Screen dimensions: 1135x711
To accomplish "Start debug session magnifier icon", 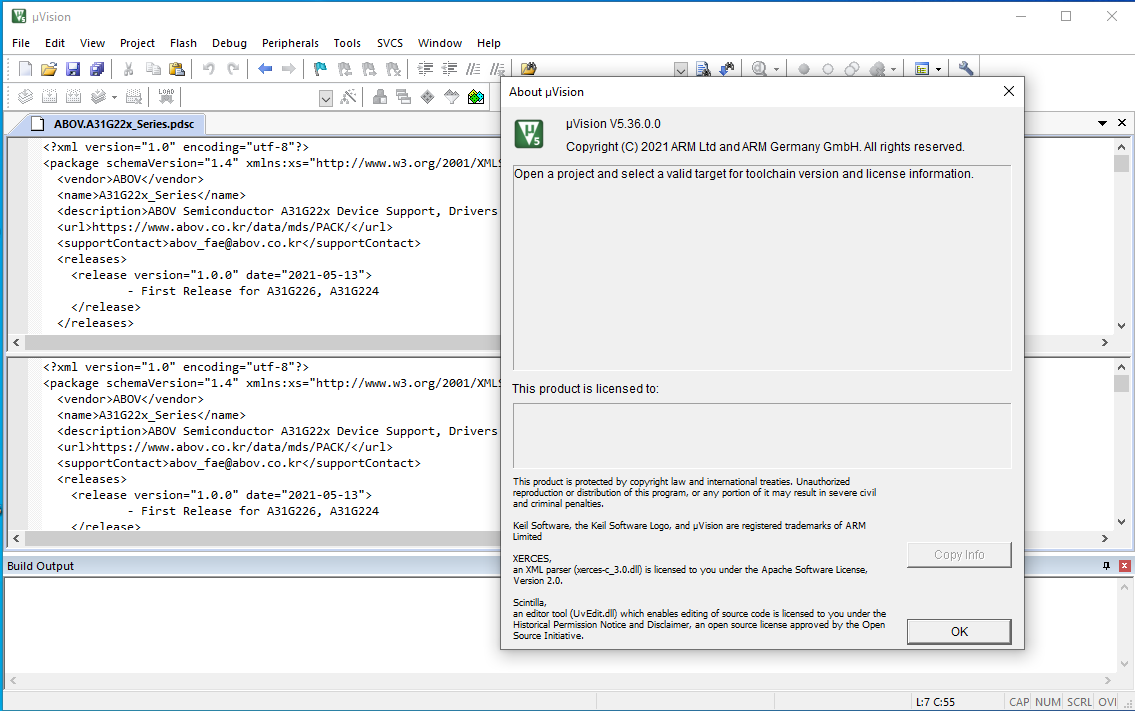I will pyautogui.click(x=759, y=69).
